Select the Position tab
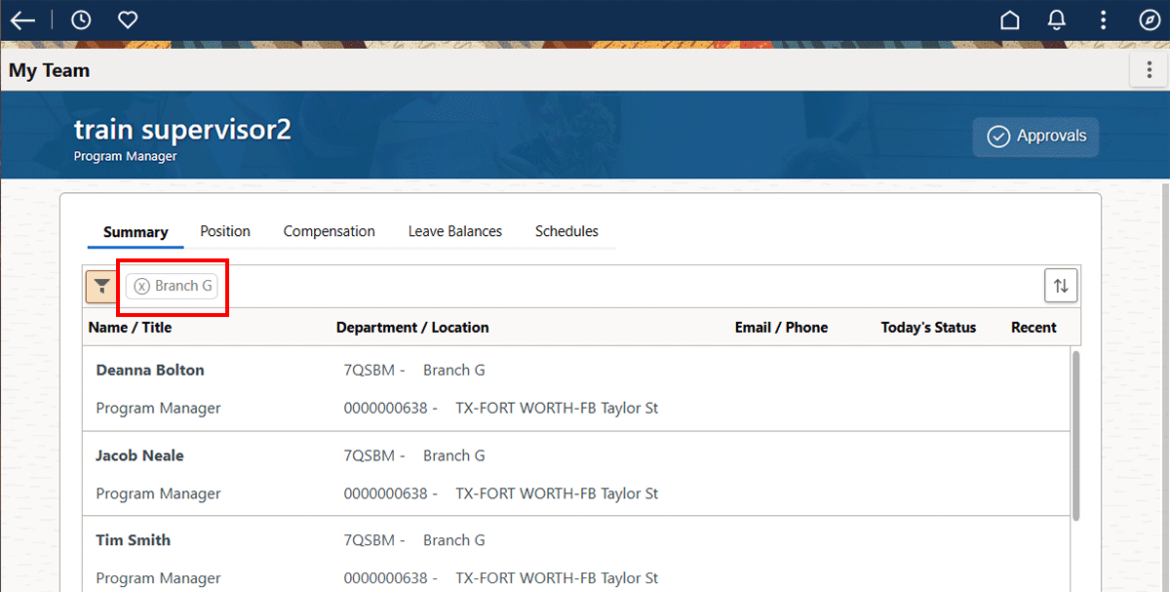Viewport: 1170px width, 592px height. [x=225, y=231]
